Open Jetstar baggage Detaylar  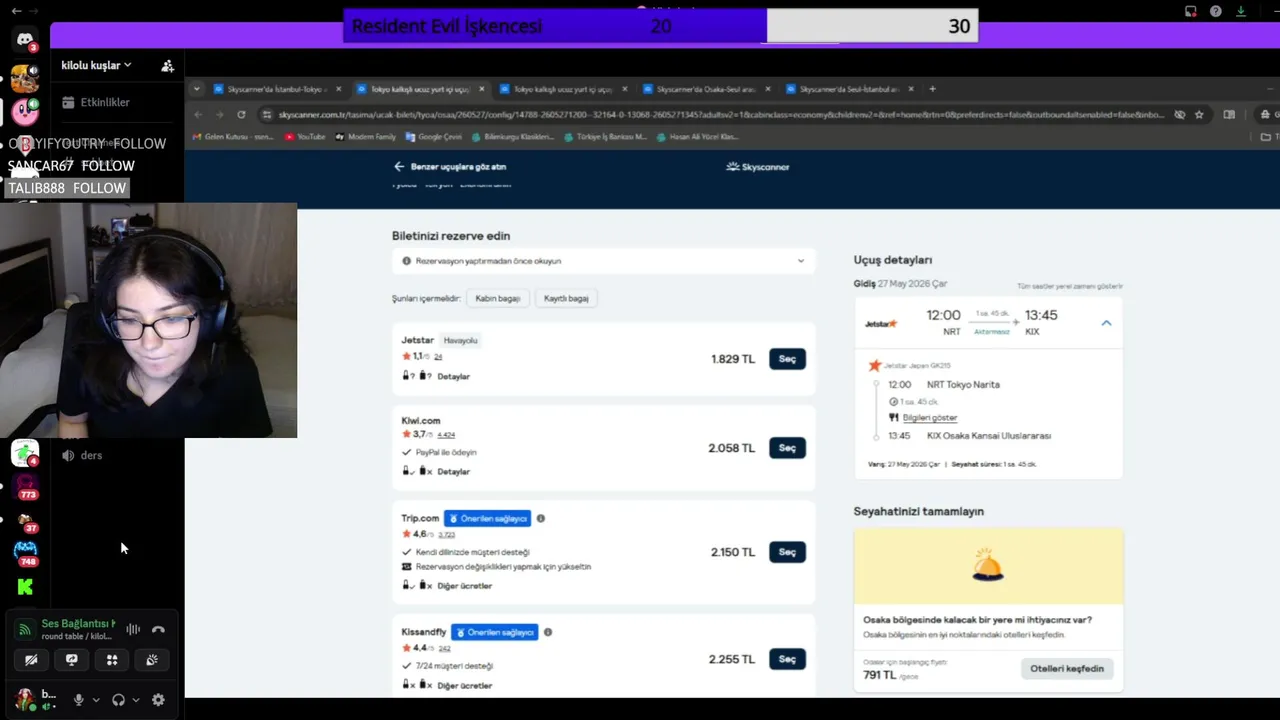click(453, 376)
